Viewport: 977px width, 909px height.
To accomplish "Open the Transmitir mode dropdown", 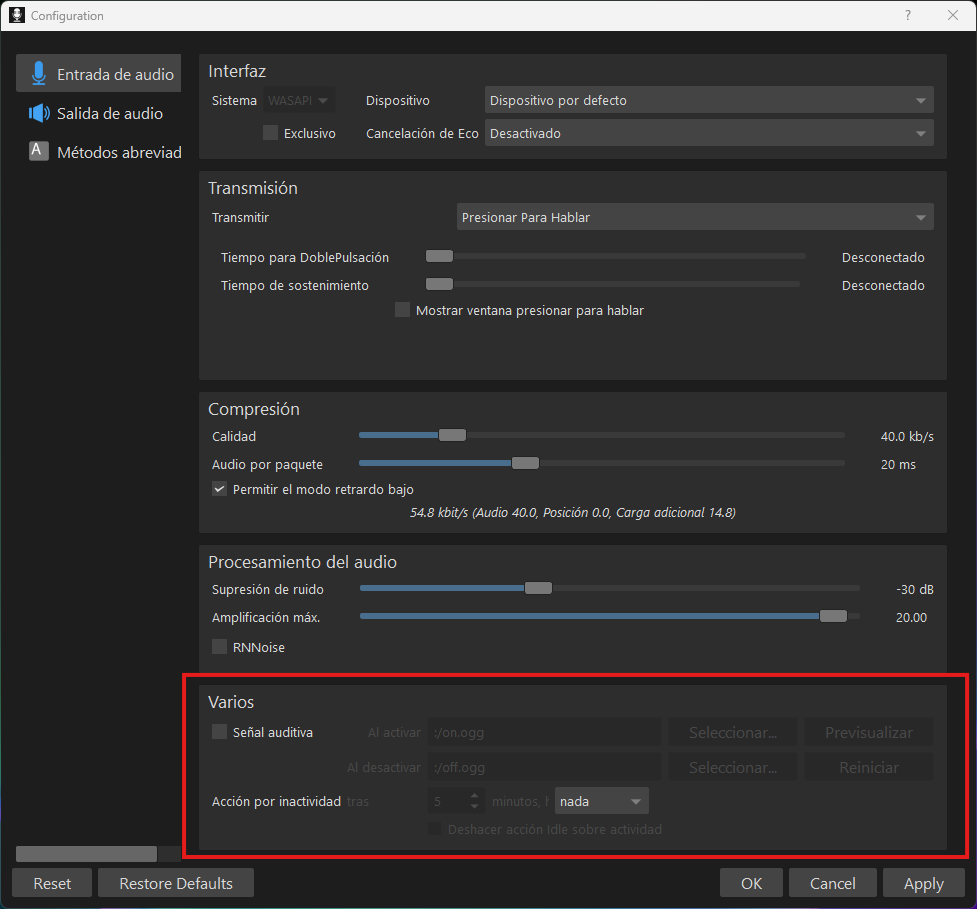I will click(693, 217).
